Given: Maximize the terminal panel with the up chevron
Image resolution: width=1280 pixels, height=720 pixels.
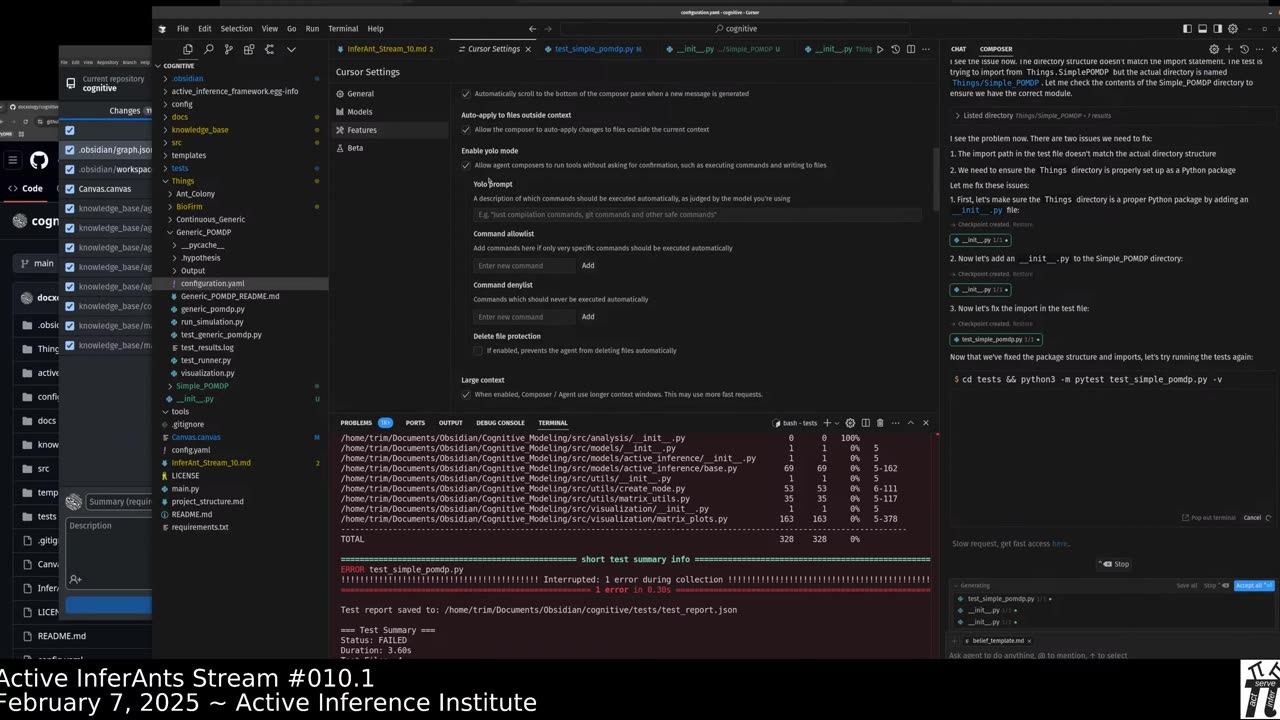Looking at the screenshot, I should tap(910, 423).
